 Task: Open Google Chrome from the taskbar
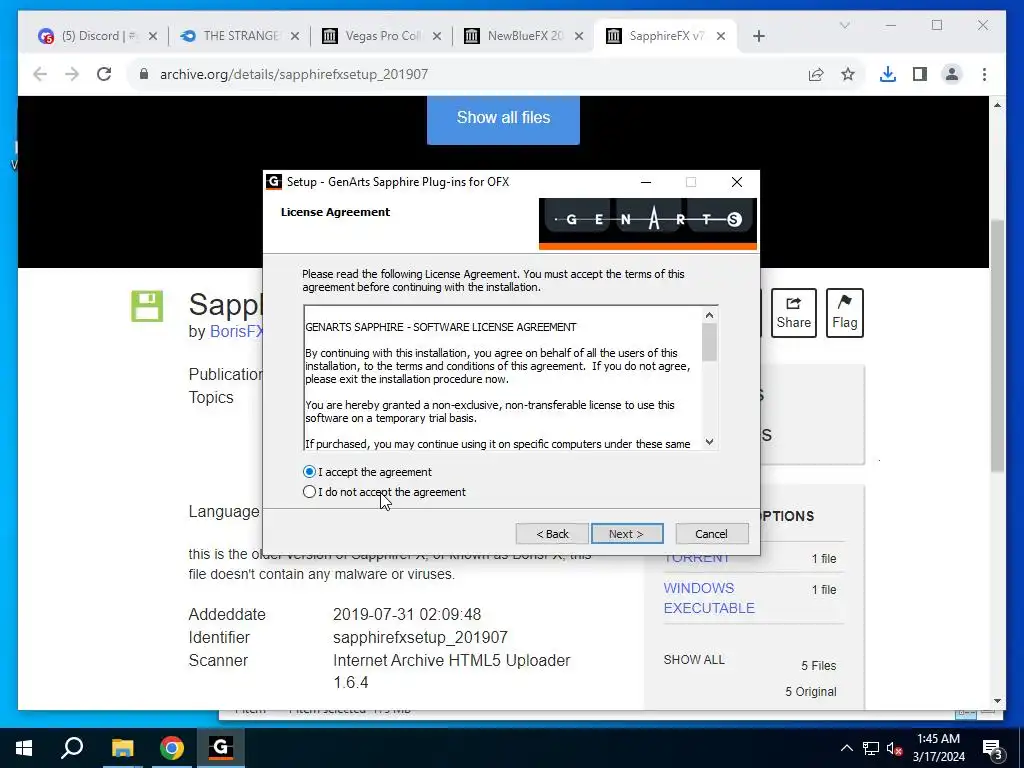tap(172, 748)
